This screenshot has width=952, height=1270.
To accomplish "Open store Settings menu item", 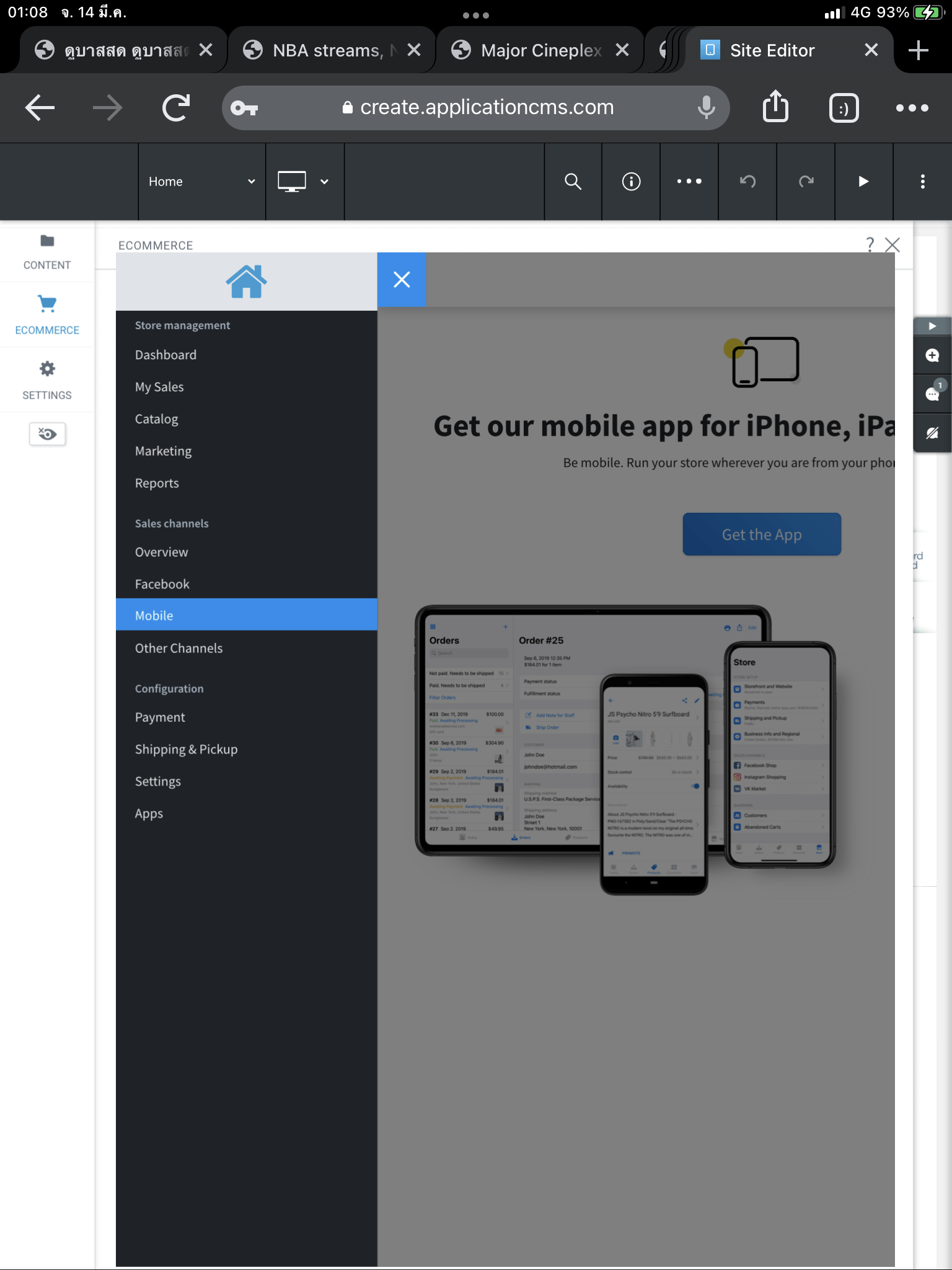I will [247, 782].
